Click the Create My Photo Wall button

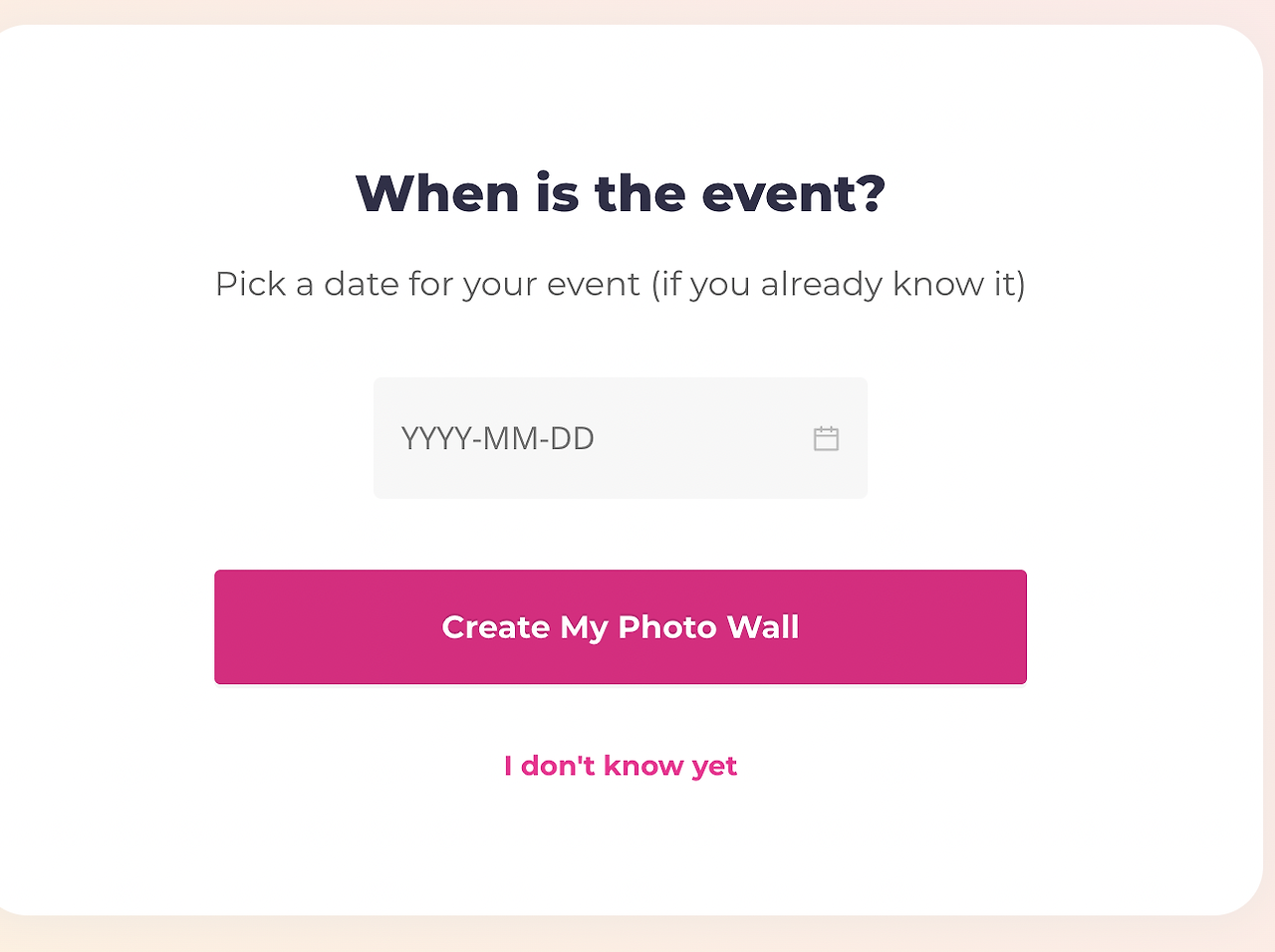(x=620, y=627)
